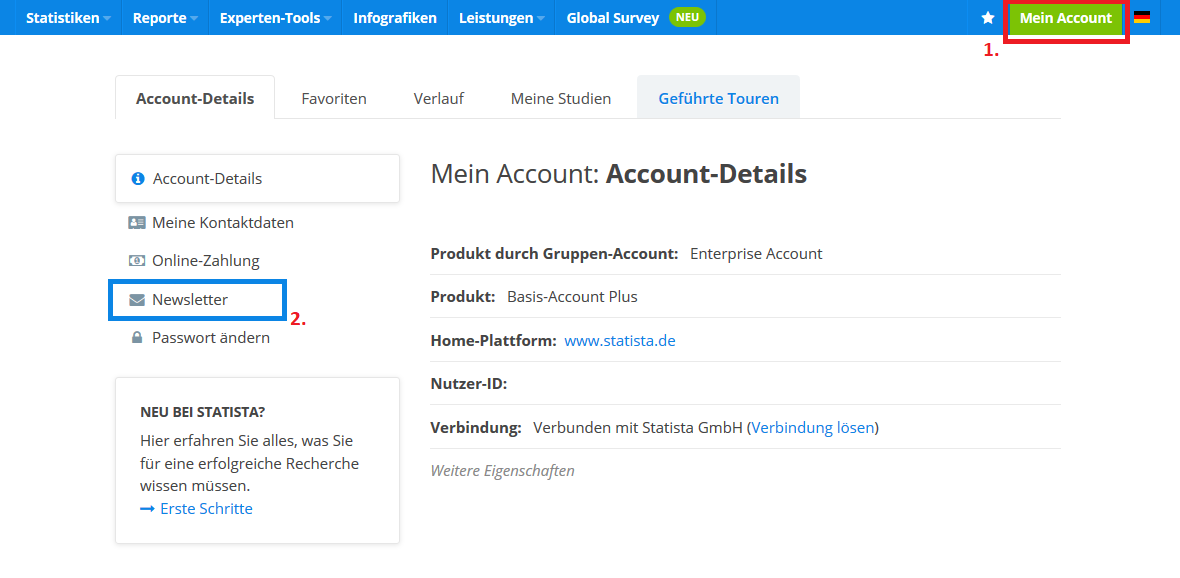Click the contact card icon

tap(137, 223)
